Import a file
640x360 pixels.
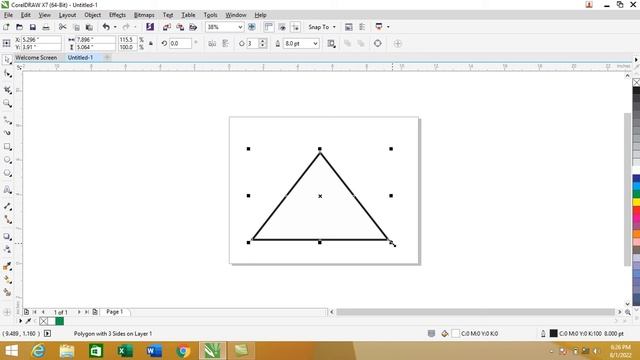167,27
